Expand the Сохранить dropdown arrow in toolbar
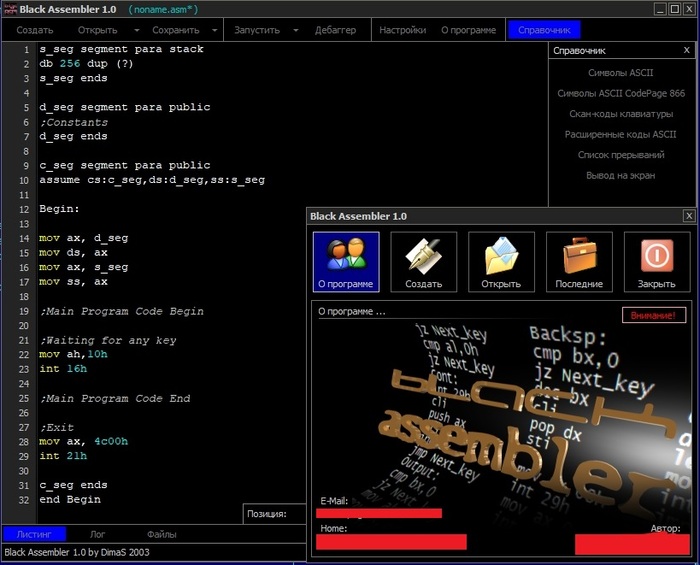 point(212,30)
